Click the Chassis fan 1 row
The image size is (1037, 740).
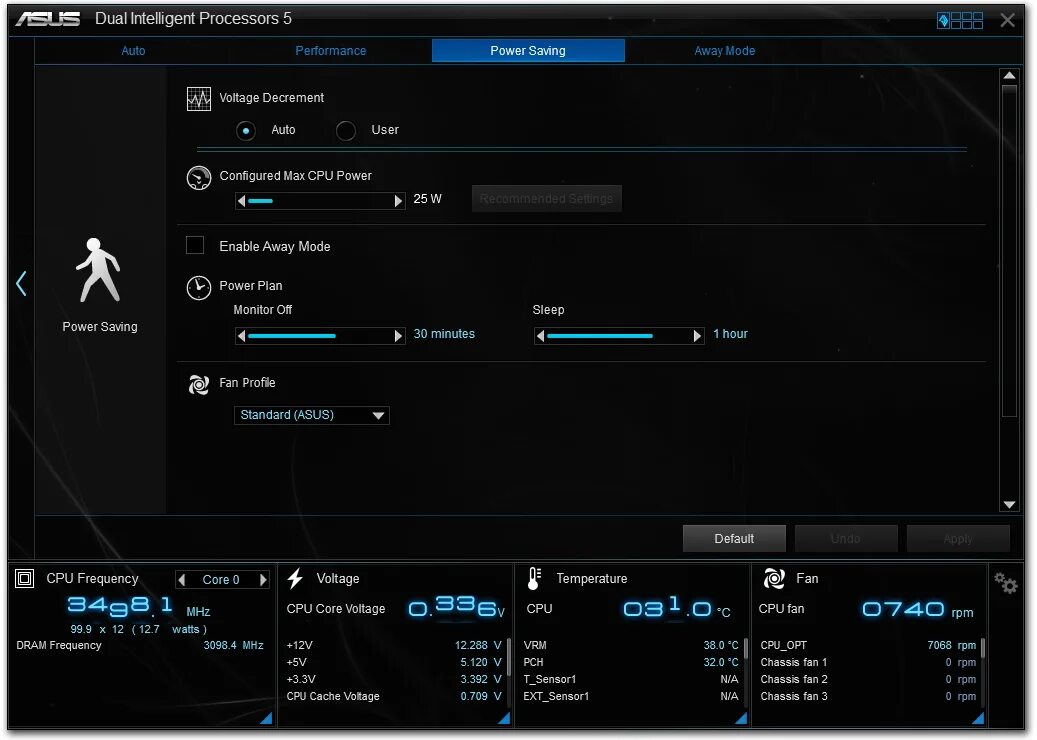pos(868,663)
